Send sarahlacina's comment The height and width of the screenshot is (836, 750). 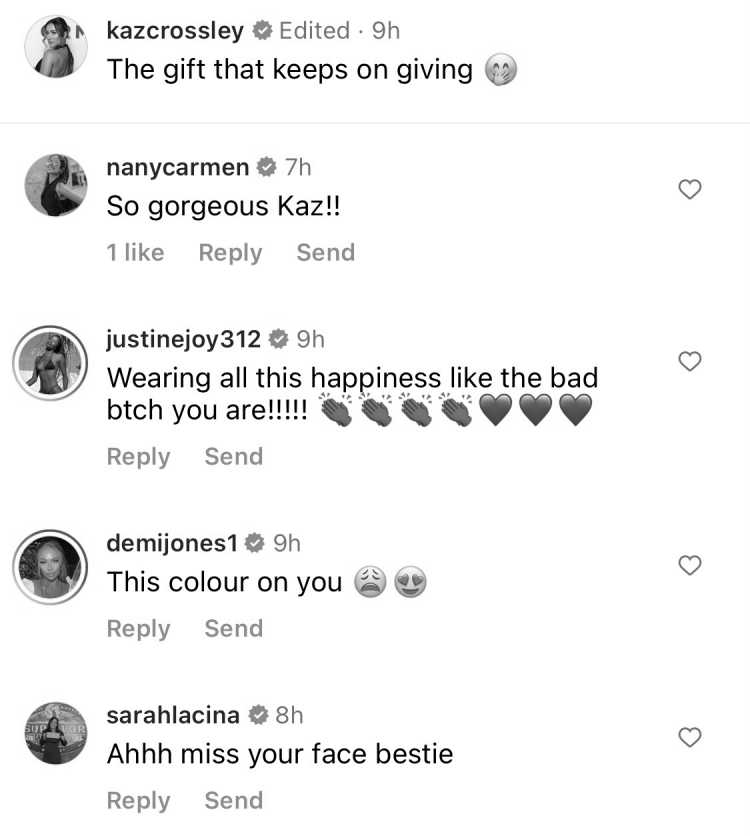234,801
